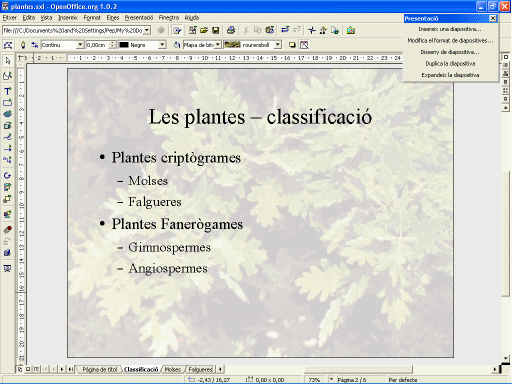The height and width of the screenshot is (384, 512).
Task: Toggle the Shadow button in object bar
Action: tap(292, 45)
